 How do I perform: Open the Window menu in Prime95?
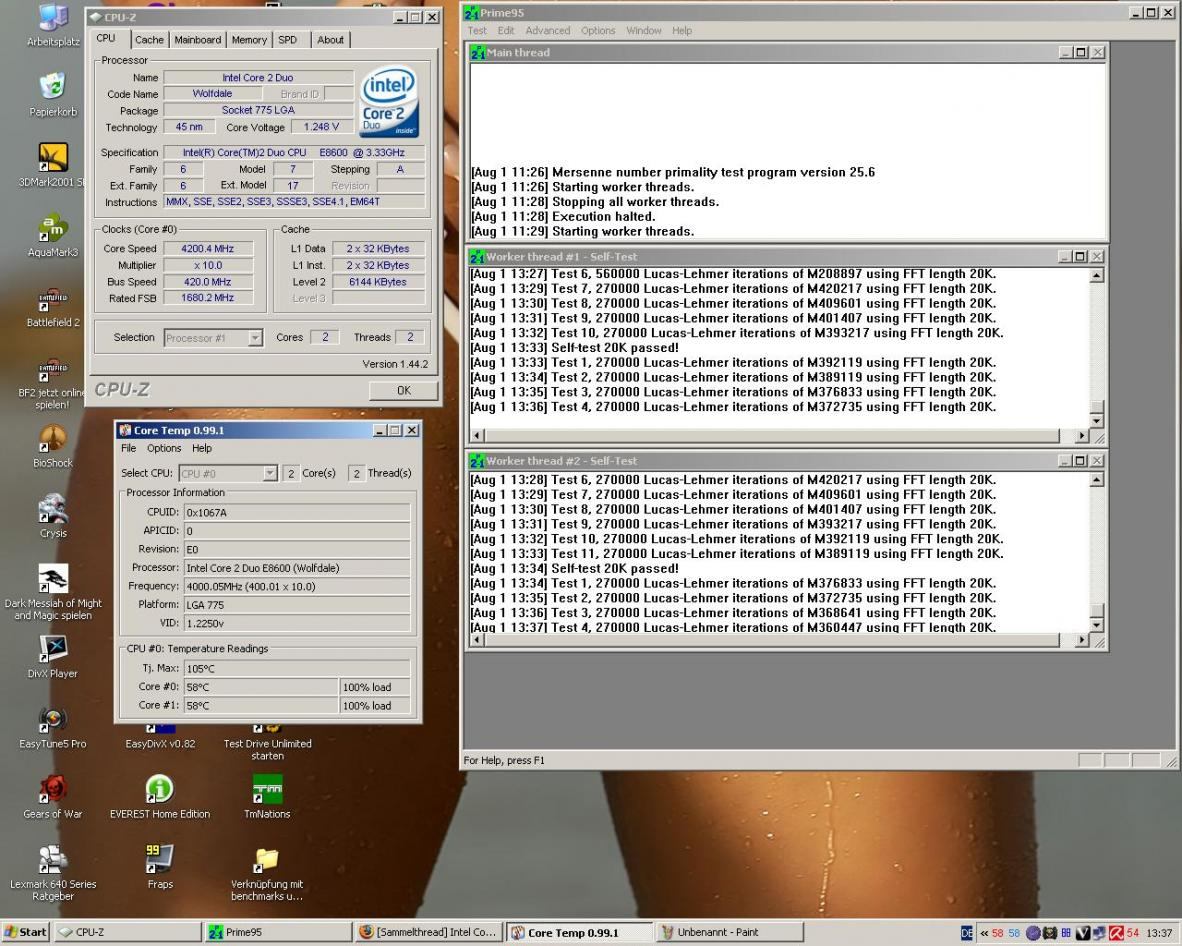click(x=644, y=31)
